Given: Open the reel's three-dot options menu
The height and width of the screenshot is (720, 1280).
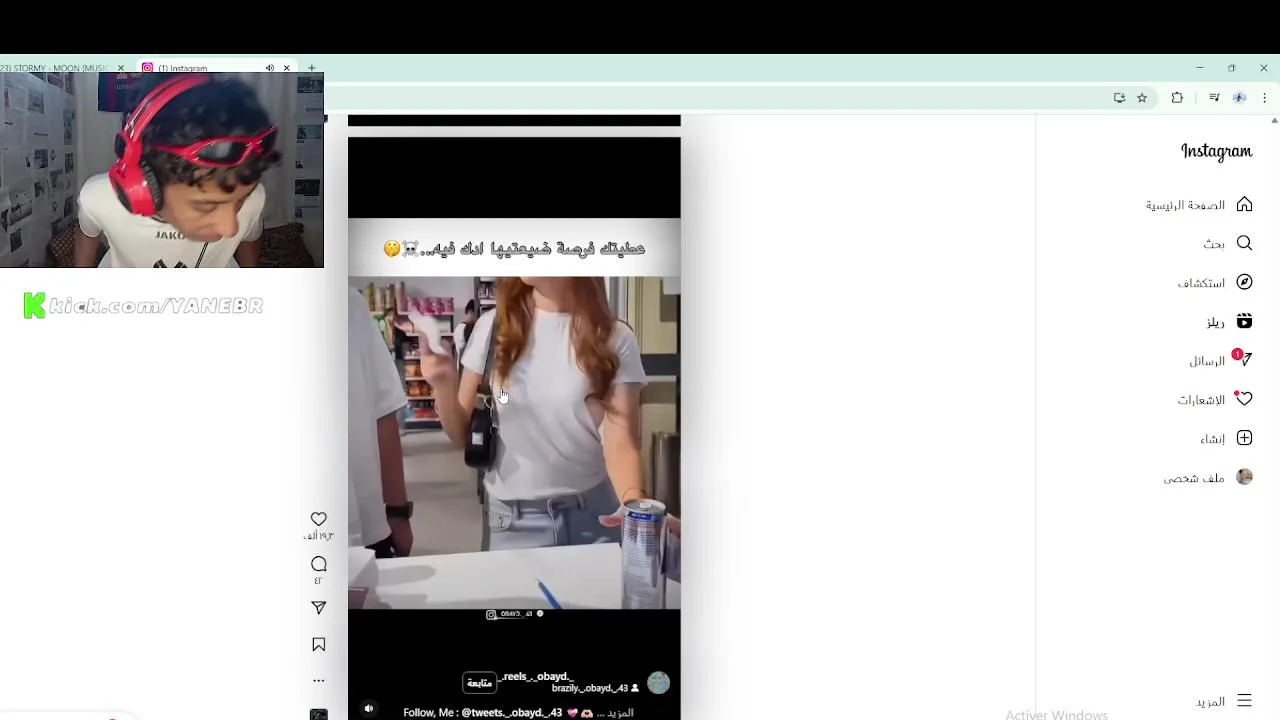Looking at the screenshot, I should 318,680.
